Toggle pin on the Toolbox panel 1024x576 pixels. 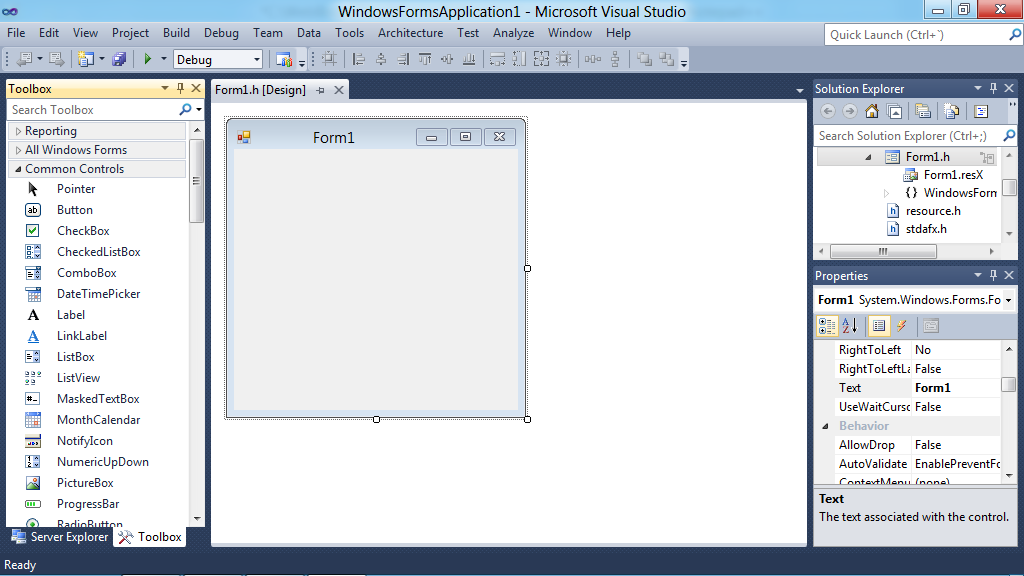click(180, 88)
